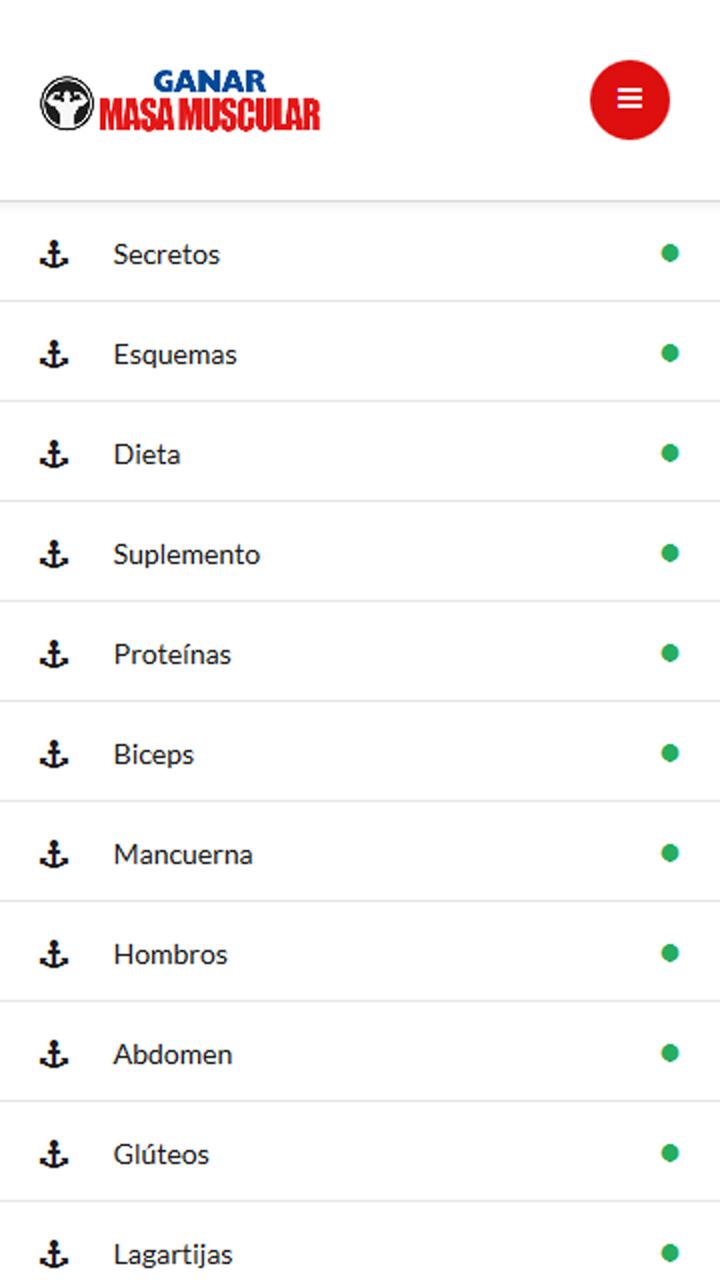This screenshot has height=1280, width=720.
Task: Click the green dot next to Suplemento
Action: [670, 553]
